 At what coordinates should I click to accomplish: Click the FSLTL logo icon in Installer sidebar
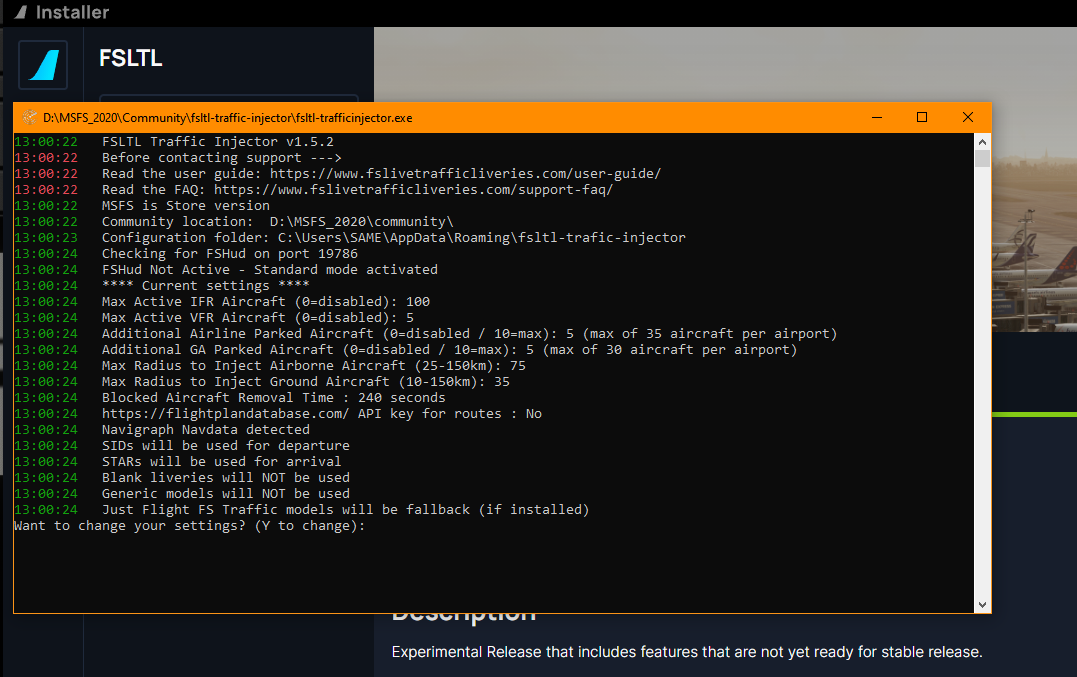43,65
